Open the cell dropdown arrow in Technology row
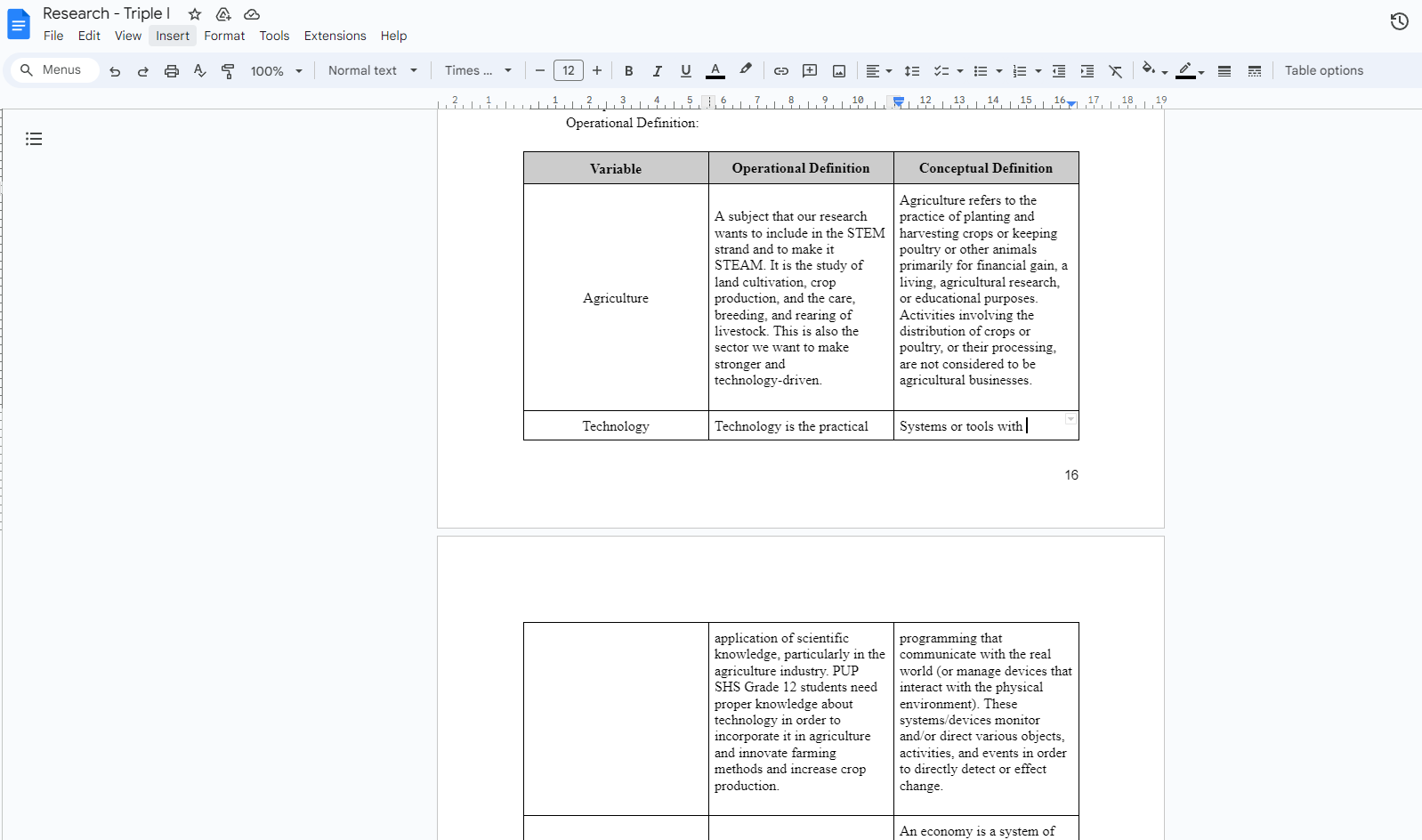 (1071, 419)
